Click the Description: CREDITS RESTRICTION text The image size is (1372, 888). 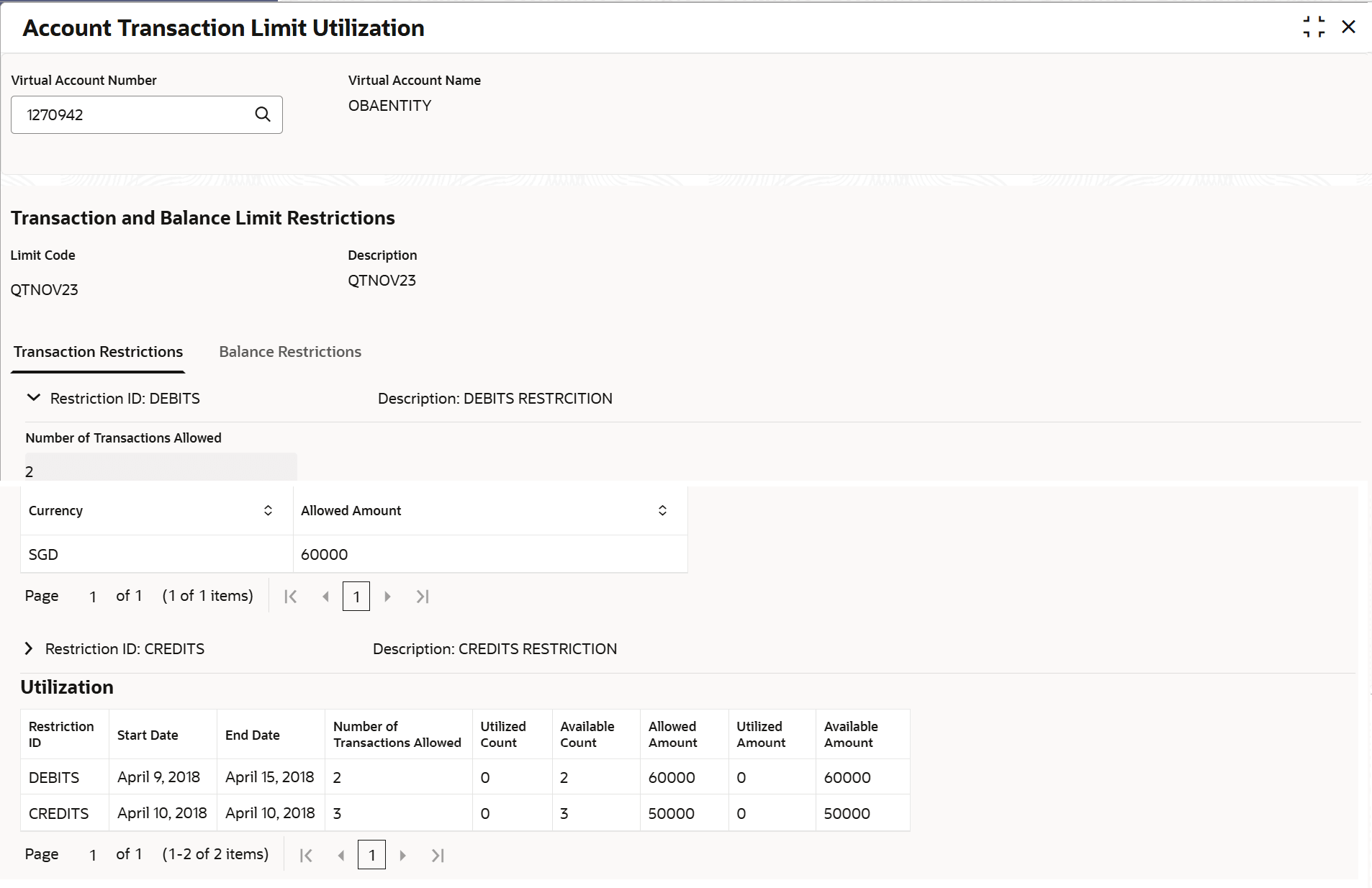pos(495,649)
